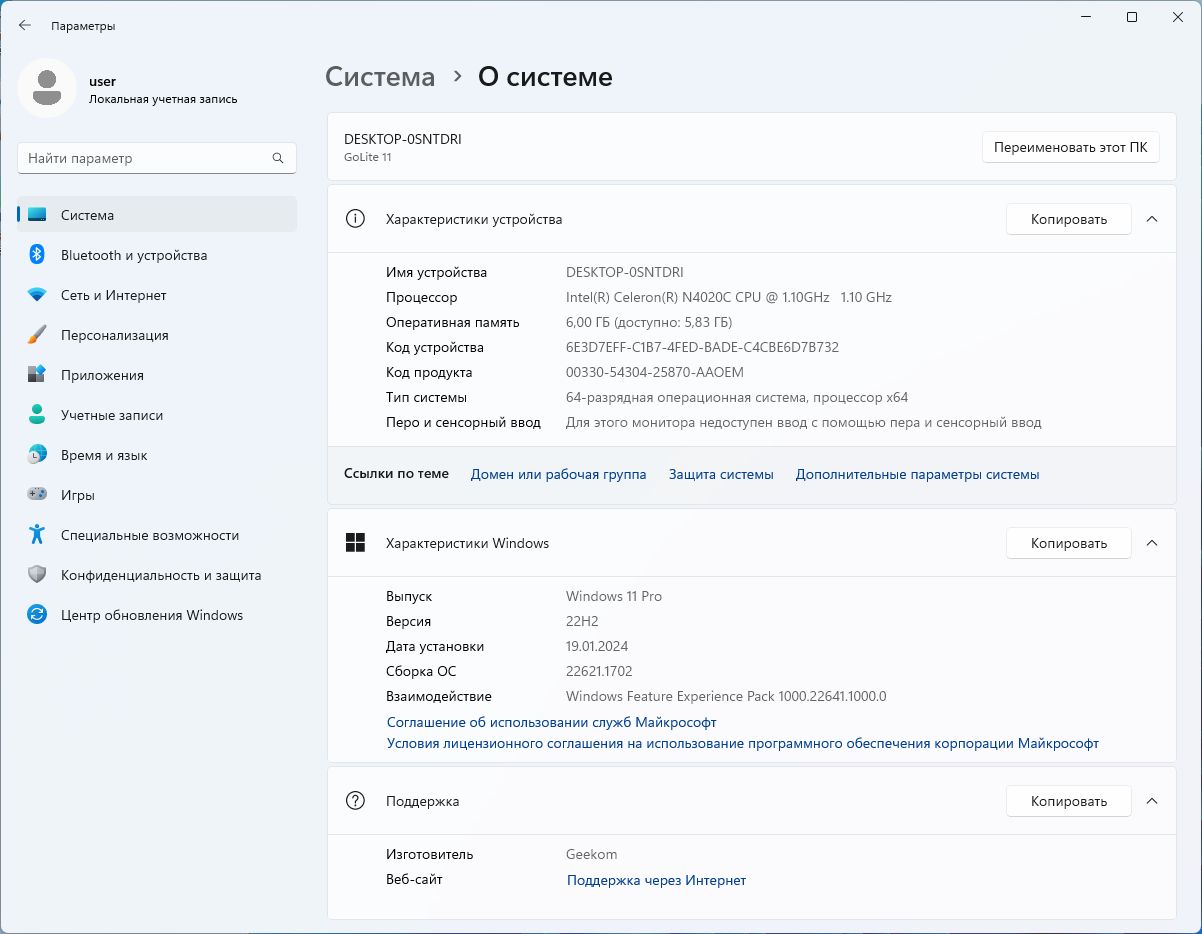Open Приложения settings page
Screen dimensions: 1202x934
click(x=157, y=375)
